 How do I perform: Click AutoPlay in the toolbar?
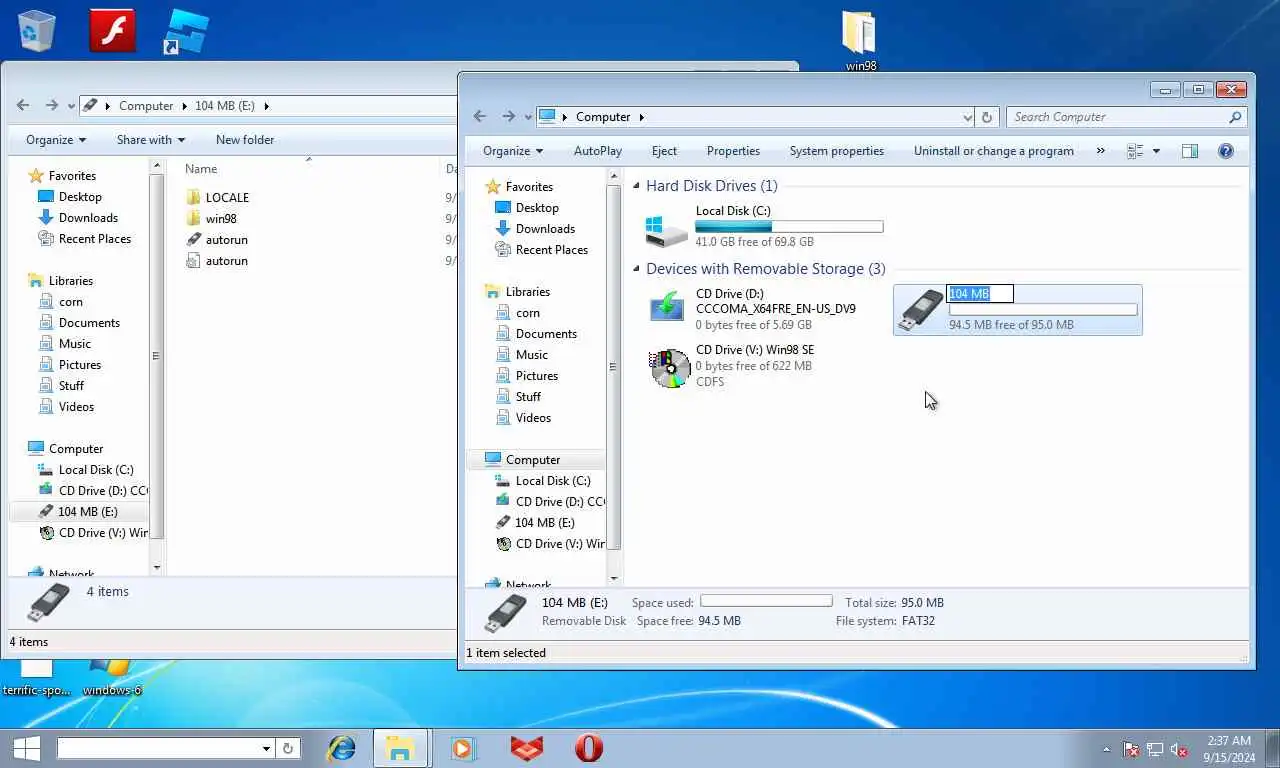(x=598, y=151)
